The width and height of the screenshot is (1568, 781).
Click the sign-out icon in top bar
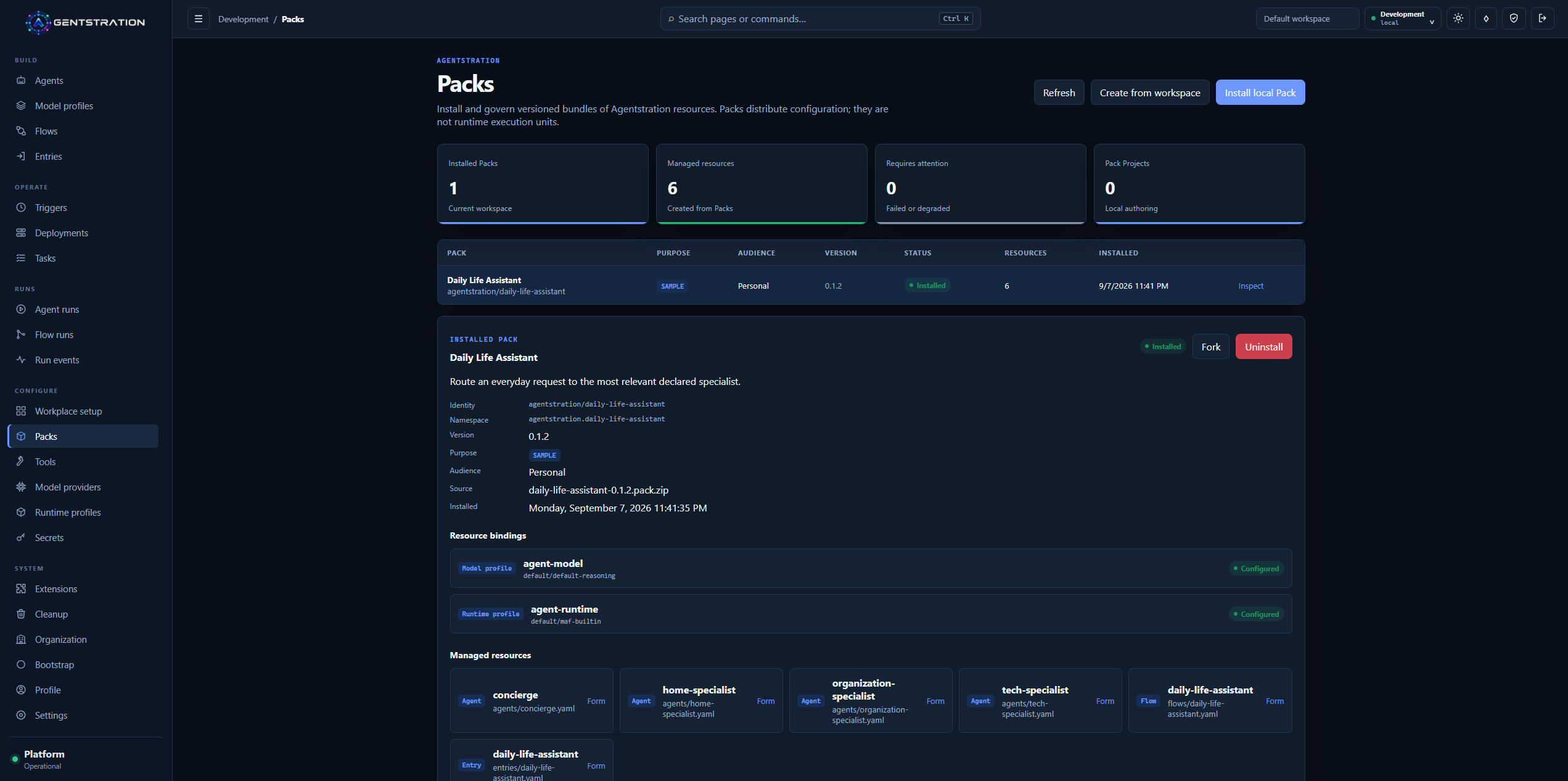[x=1542, y=19]
